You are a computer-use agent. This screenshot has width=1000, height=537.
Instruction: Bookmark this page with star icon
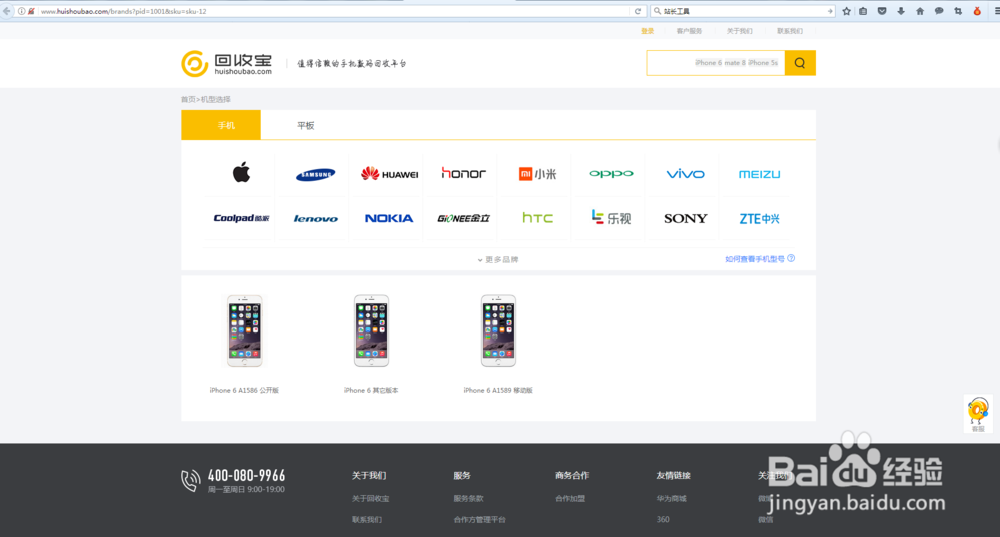coord(846,11)
